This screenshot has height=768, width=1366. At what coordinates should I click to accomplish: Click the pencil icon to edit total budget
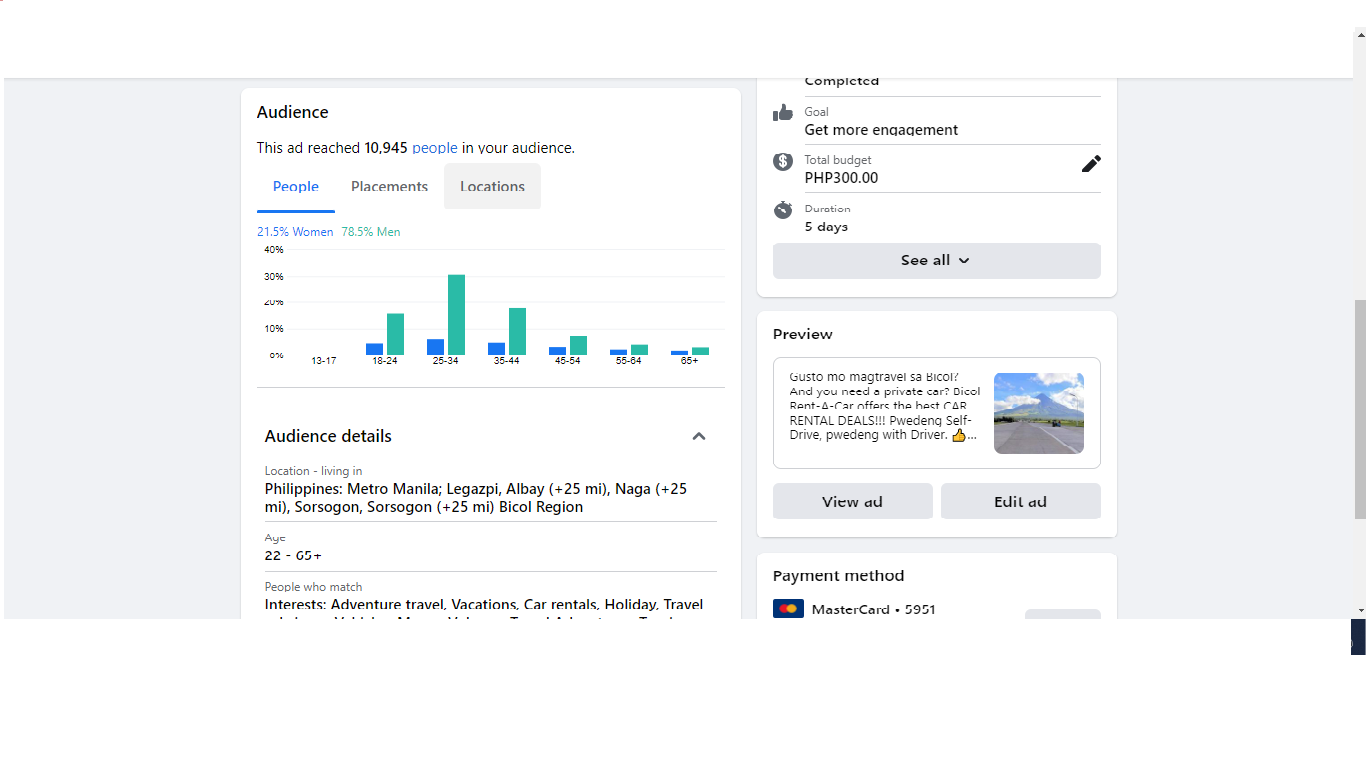click(1091, 164)
